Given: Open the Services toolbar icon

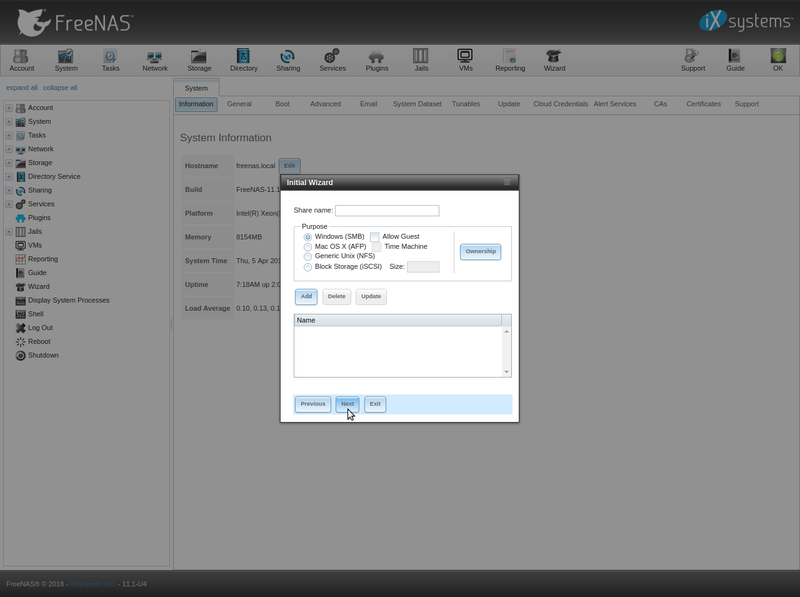Looking at the screenshot, I should tap(332, 60).
